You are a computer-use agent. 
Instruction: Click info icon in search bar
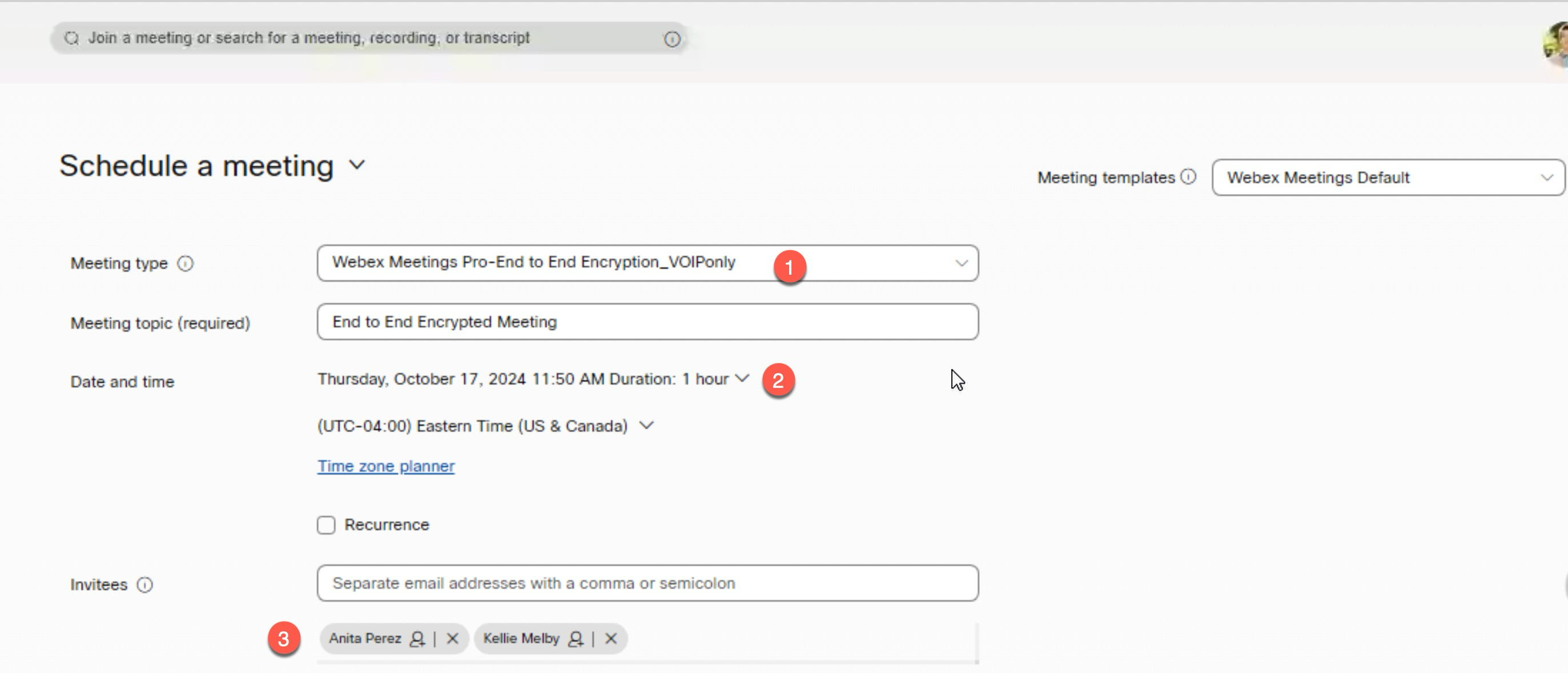pyautogui.click(x=672, y=39)
